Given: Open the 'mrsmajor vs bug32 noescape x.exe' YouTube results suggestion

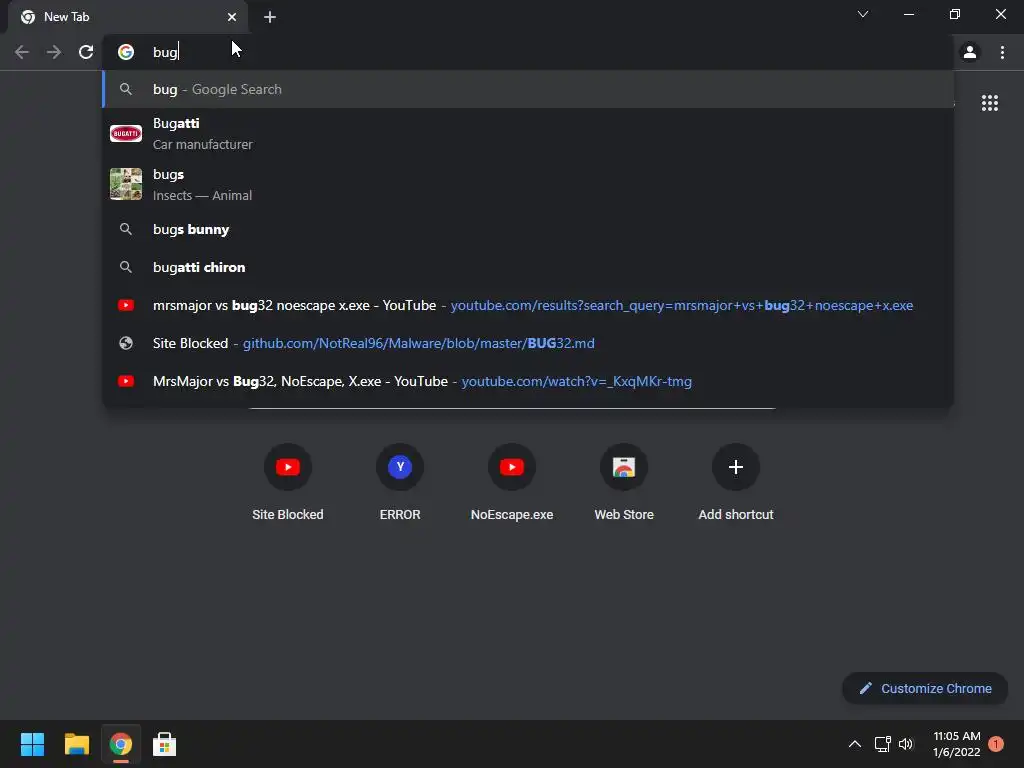Looking at the screenshot, I should point(528,305).
